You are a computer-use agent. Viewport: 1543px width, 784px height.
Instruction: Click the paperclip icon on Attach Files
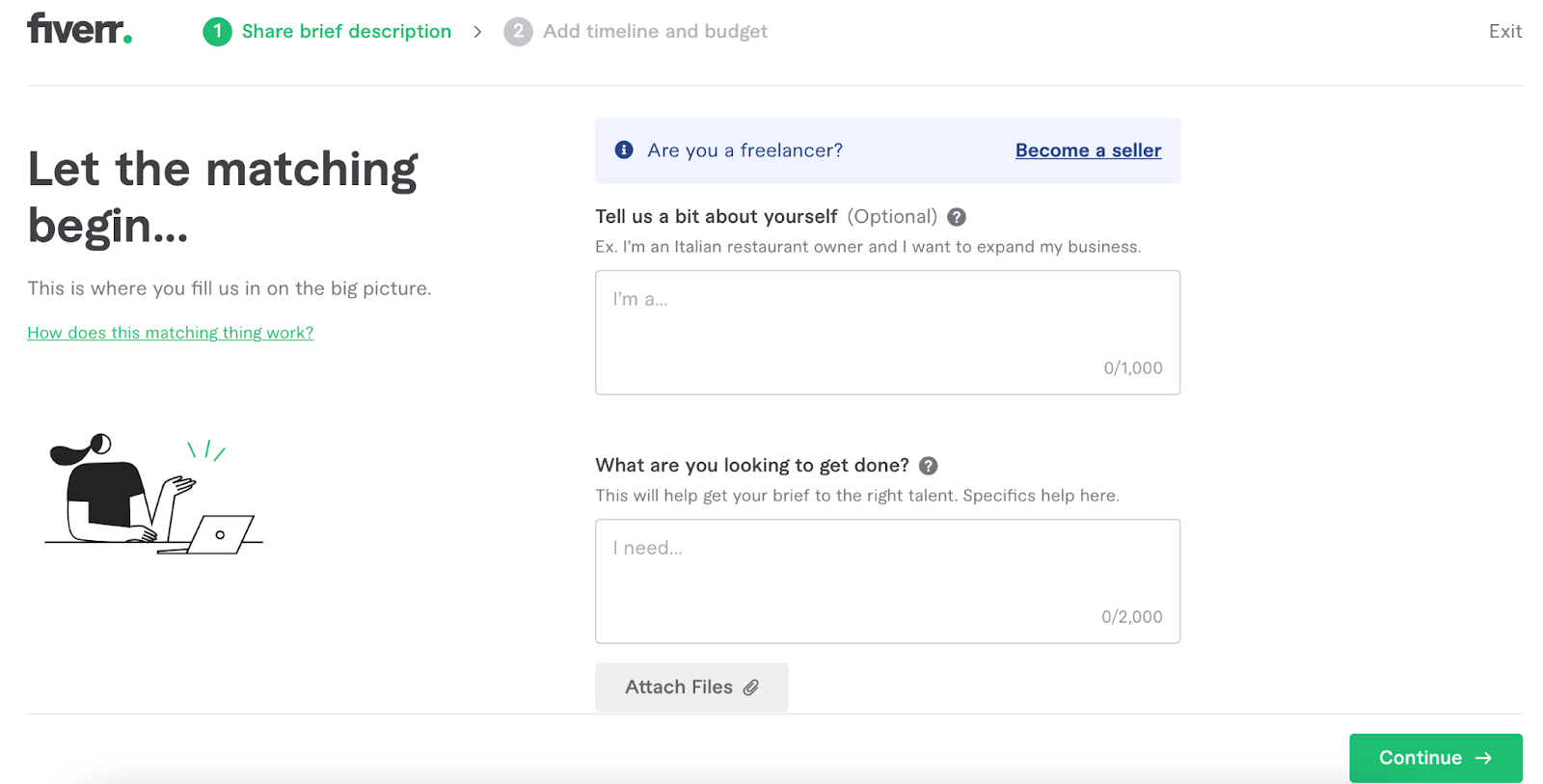(751, 687)
